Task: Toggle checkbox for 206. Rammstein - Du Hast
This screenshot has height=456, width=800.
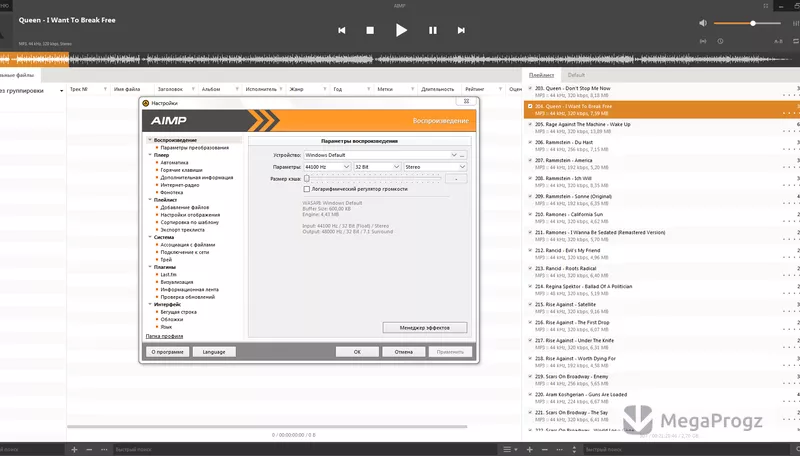Action: [x=530, y=142]
